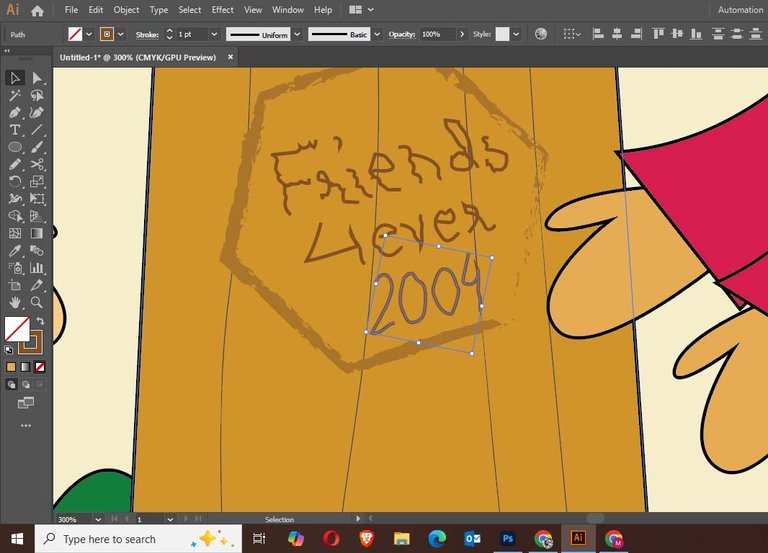The width and height of the screenshot is (768, 553).
Task: Open the Recolor Artwork wheel icon
Action: (541, 34)
